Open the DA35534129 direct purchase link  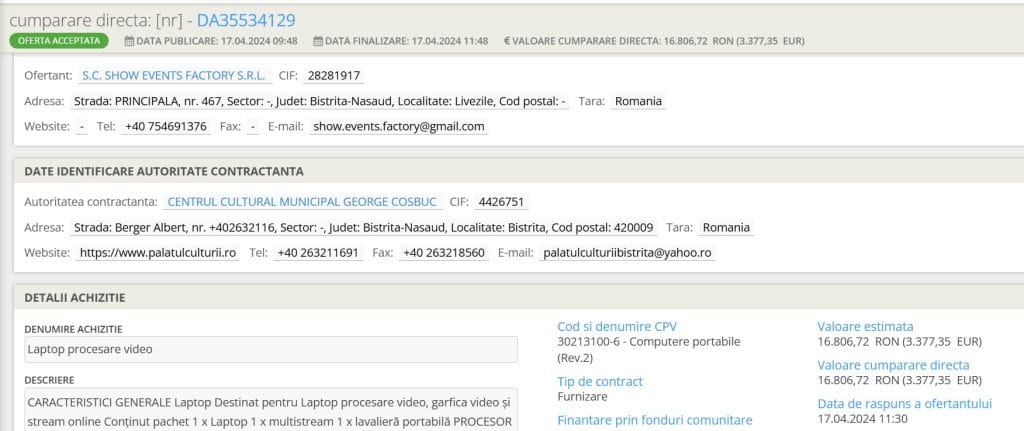pyautogui.click(x=246, y=20)
